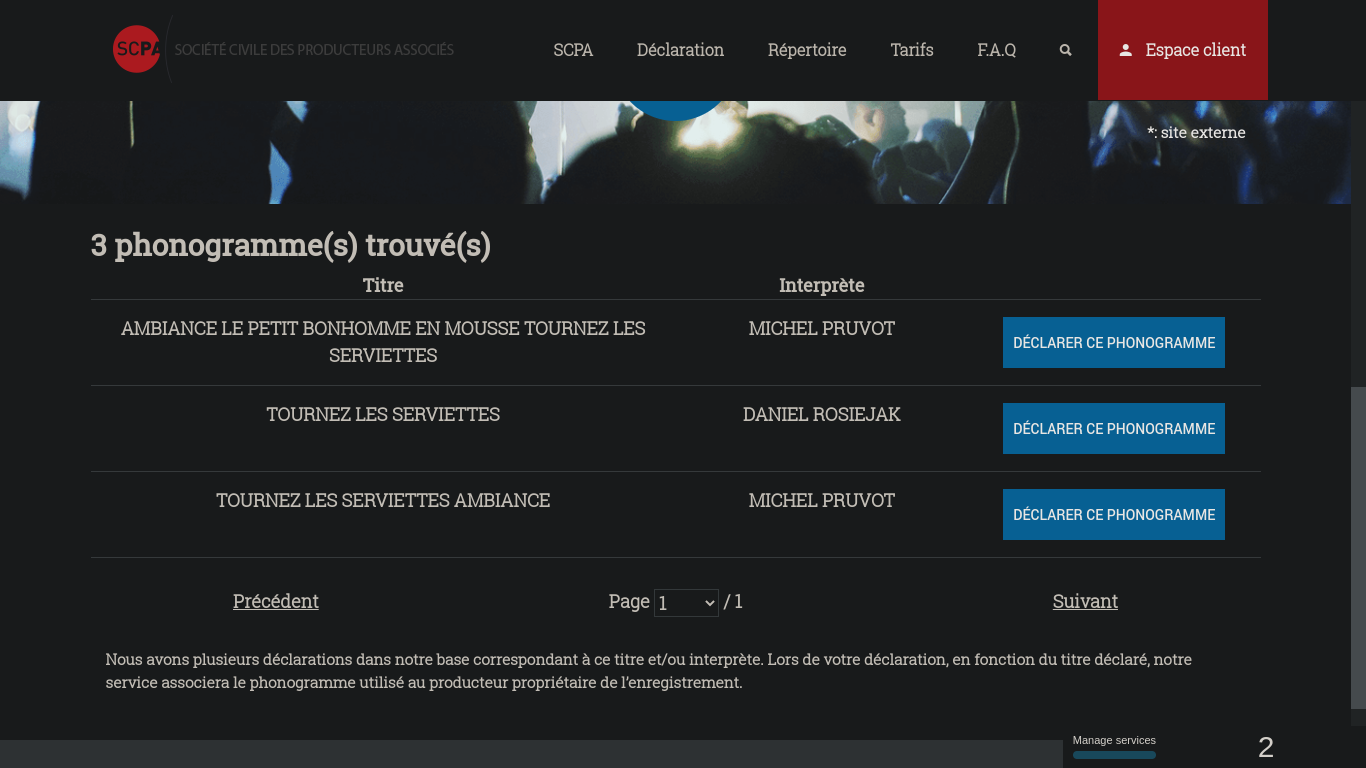Click title AMBIANCE LE PETIT BONHOMME EN MOUSSE

pos(383,341)
